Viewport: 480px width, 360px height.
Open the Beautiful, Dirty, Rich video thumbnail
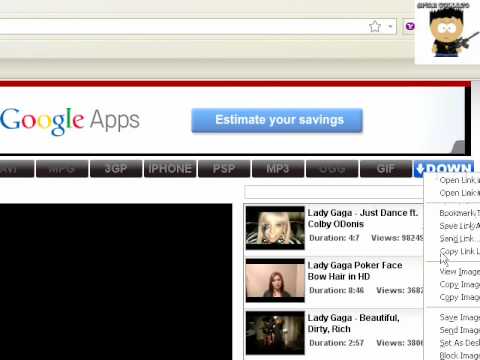pyautogui.click(x=275, y=333)
